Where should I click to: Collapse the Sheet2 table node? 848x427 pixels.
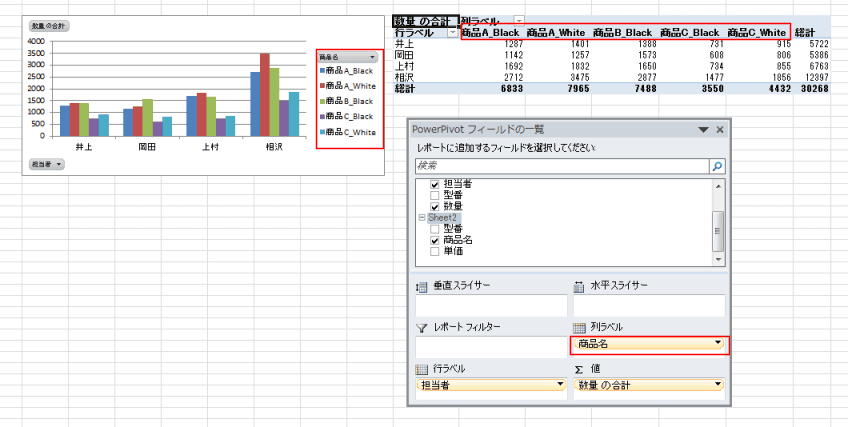point(422,218)
